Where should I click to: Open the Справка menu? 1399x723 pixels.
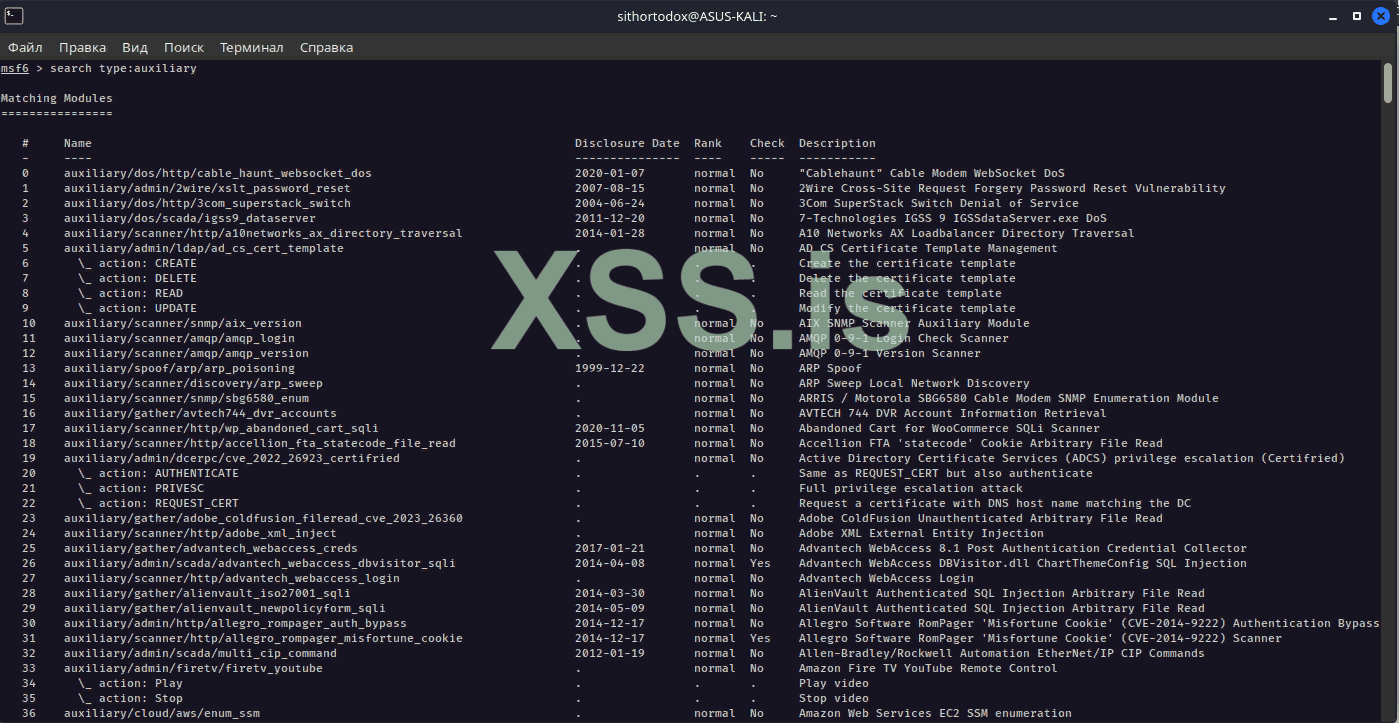click(x=326, y=47)
